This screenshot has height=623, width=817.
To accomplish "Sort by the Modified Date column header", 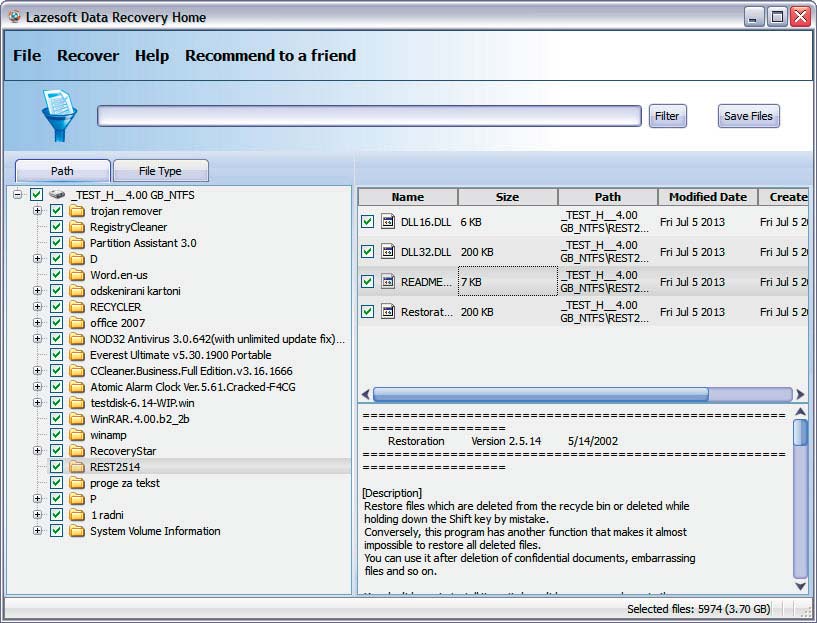I will (x=708, y=197).
